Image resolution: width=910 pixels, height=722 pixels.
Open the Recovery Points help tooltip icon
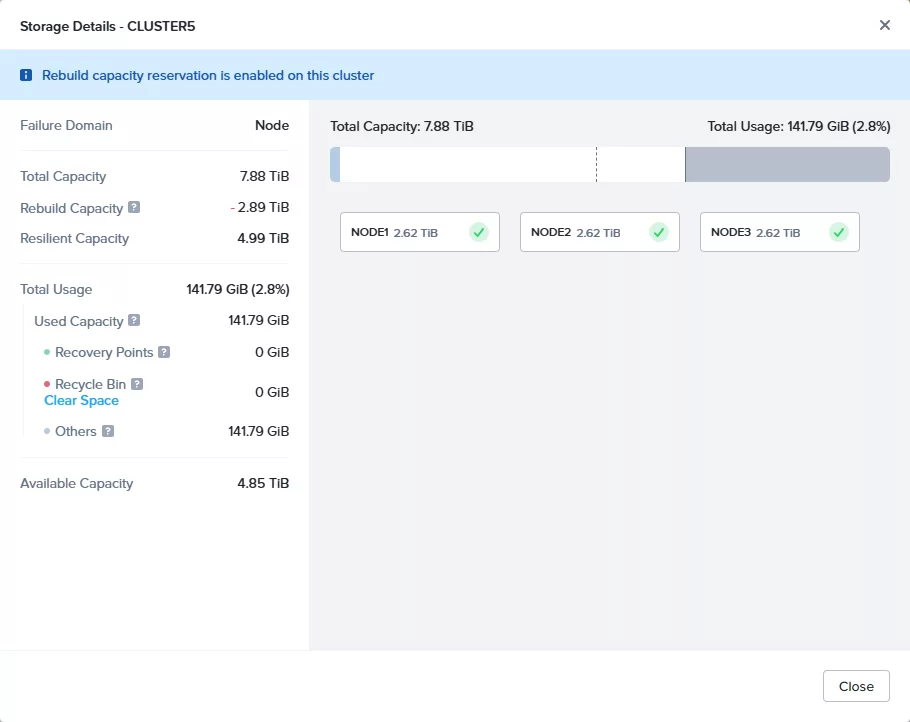[x=164, y=352]
